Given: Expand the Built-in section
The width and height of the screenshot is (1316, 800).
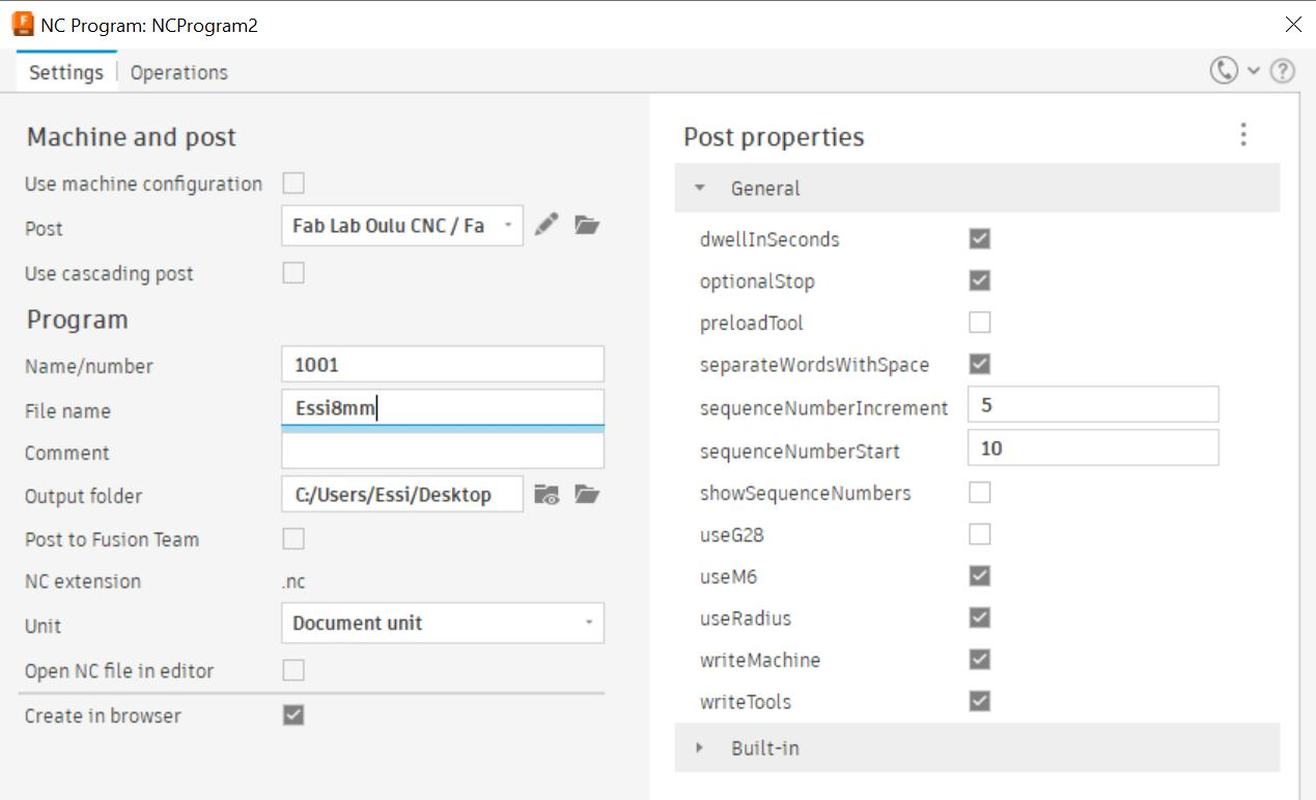Looking at the screenshot, I should [x=977, y=748].
